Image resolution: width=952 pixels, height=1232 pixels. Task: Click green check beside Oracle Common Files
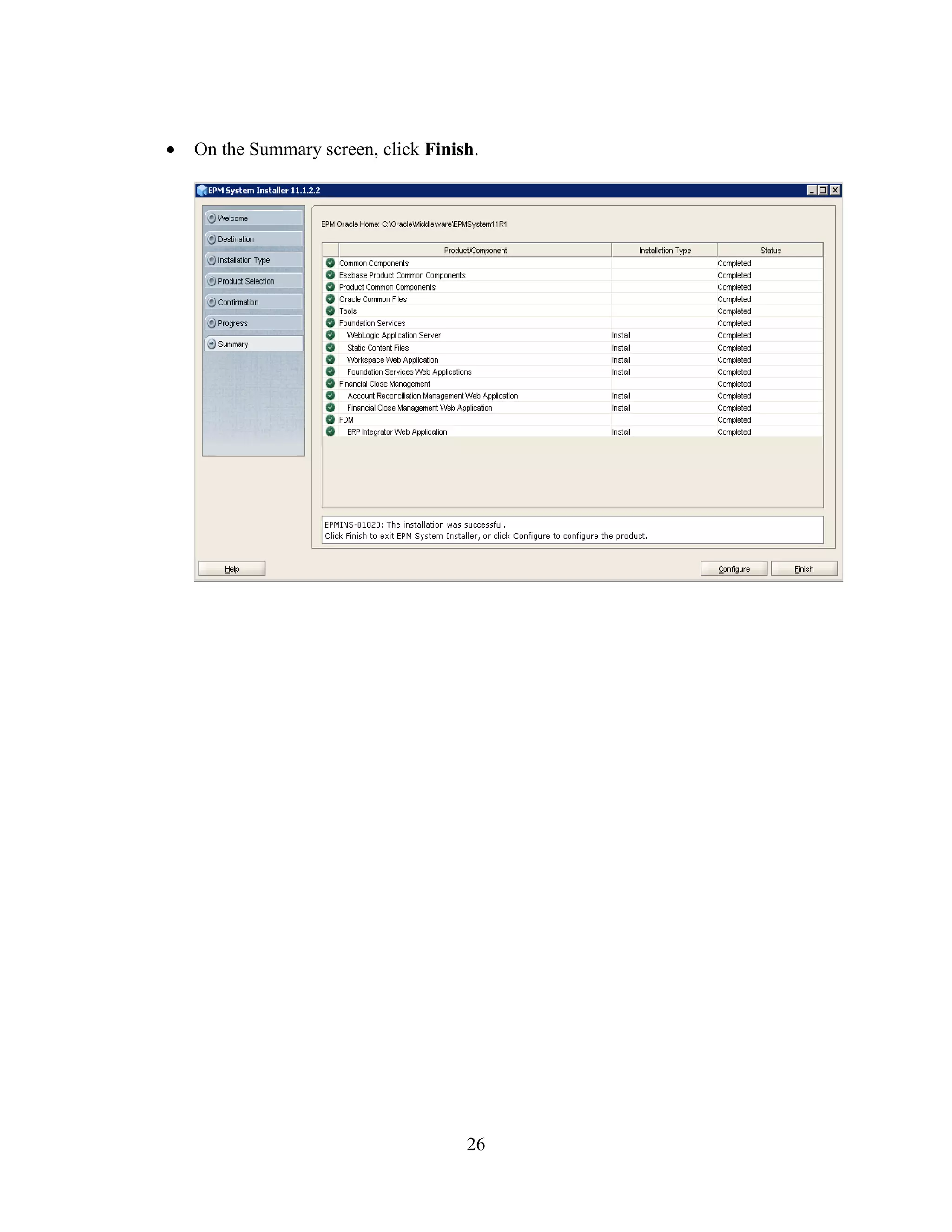331,299
